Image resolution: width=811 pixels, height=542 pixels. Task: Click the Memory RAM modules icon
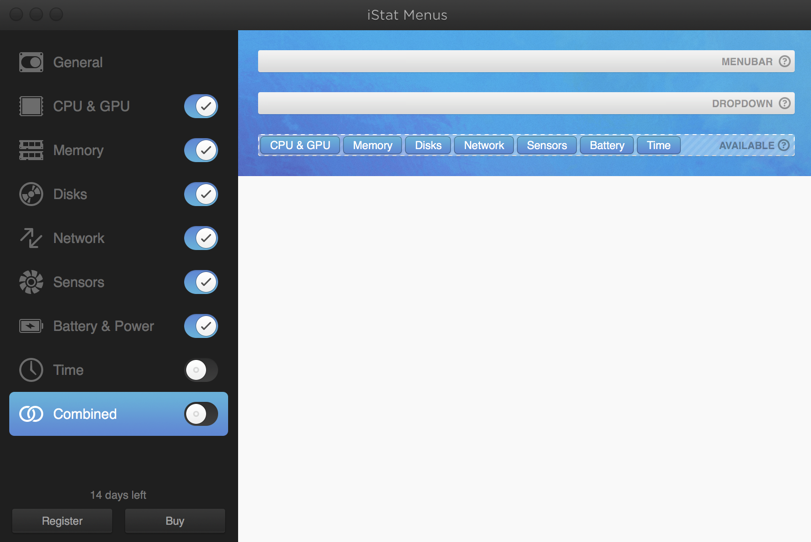pyautogui.click(x=31, y=150)
